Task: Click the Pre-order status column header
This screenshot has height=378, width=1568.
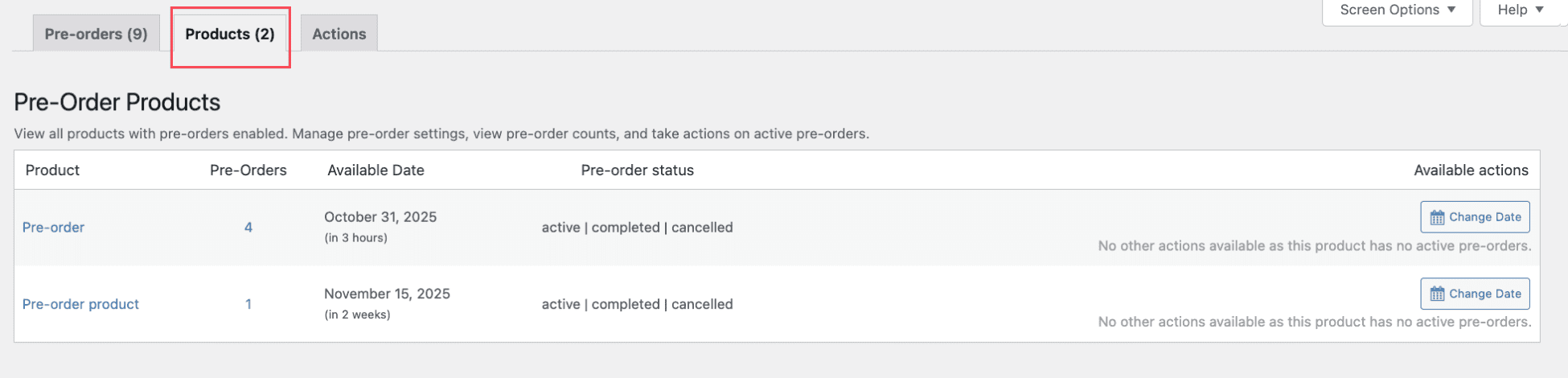Action: [x=637, y=170]
